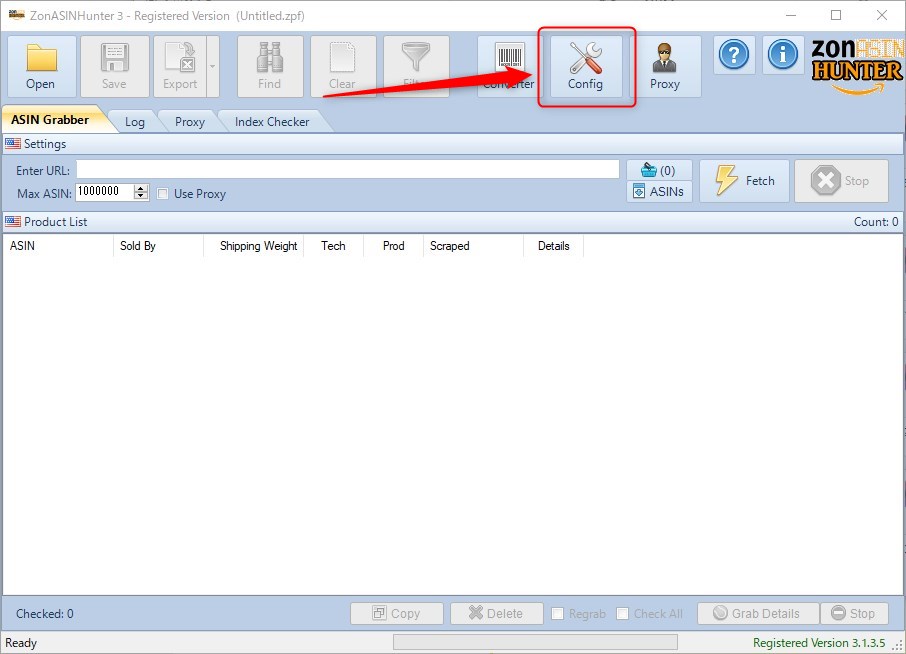Click the Product List section flag icon
The height and width of the screenshot is (654, 906).
coord(13,221)
